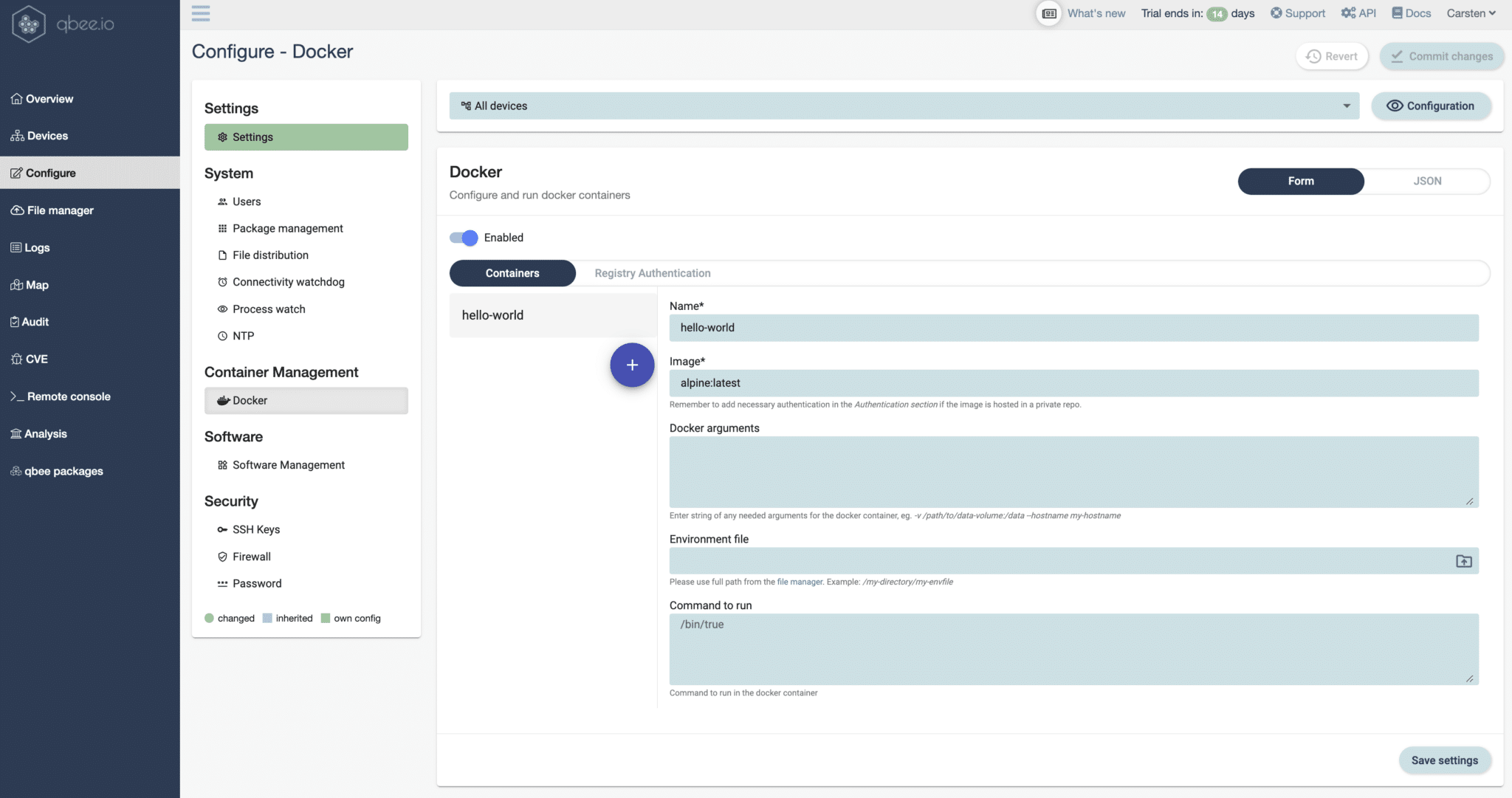Click the Save settings button
The height and width of the screenshot is (798, 1512).
pos(1444,760)
